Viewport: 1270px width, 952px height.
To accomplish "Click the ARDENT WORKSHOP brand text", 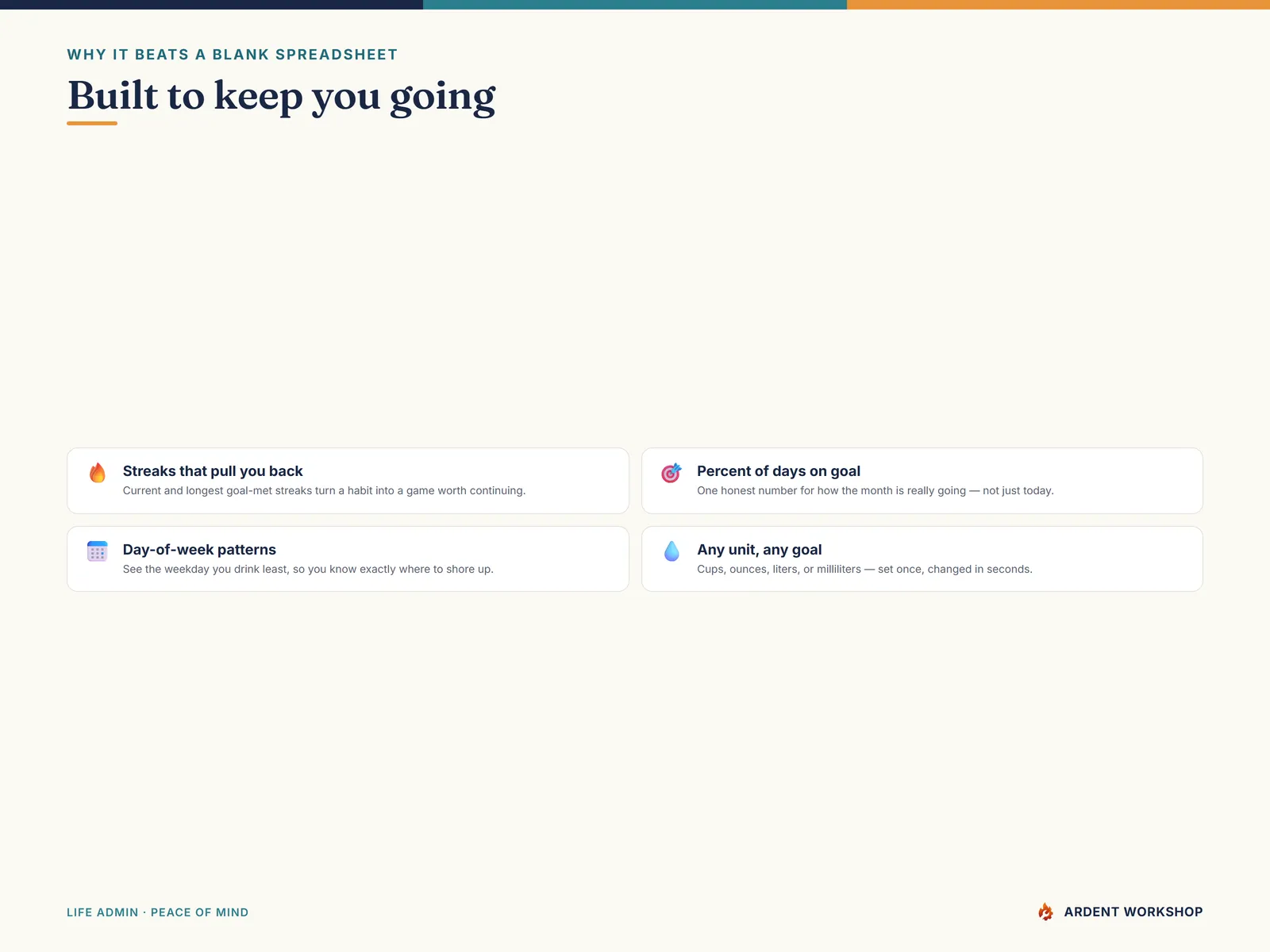I will [x=1133, y=912].
